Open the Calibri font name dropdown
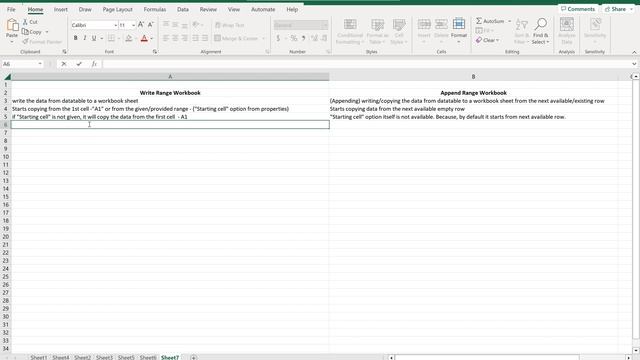The image size is (640, 360). [115, 25]
